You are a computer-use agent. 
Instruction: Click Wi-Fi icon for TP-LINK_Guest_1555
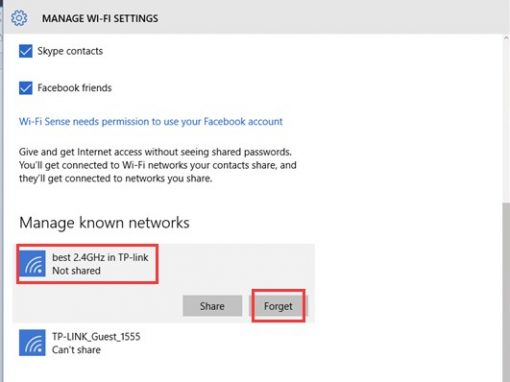pos(32,343)
